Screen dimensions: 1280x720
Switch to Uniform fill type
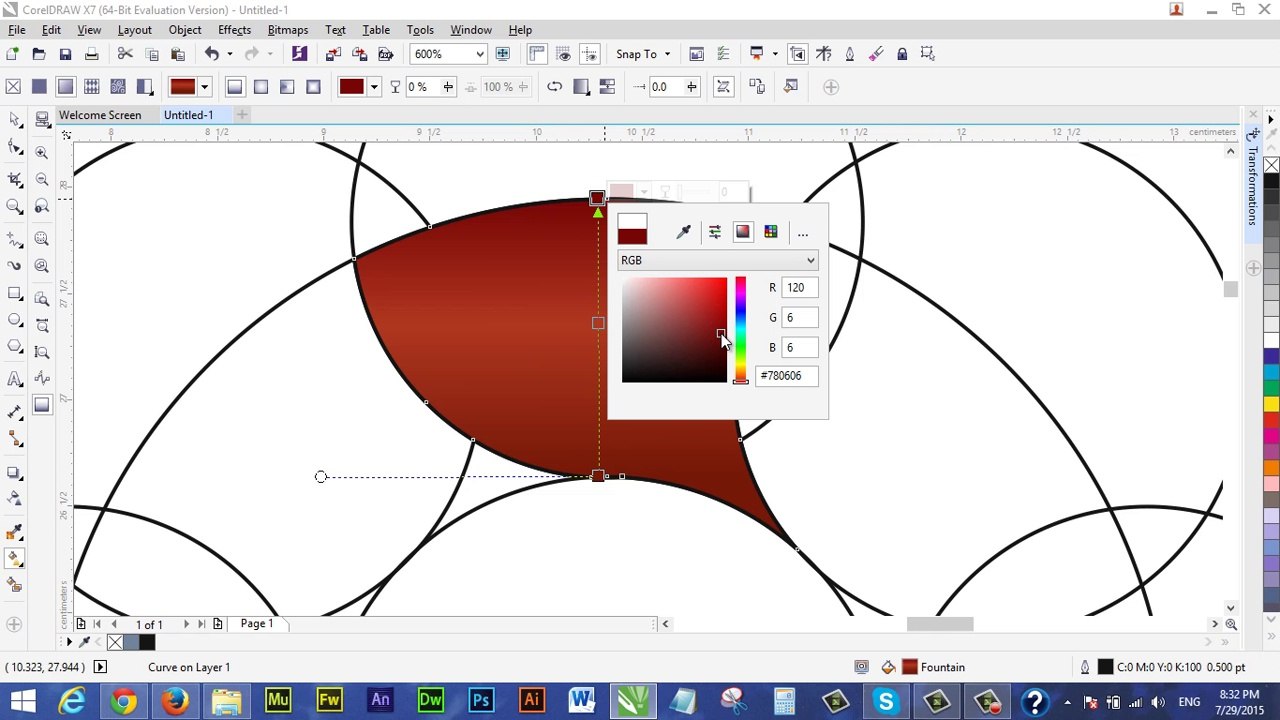tap(39, 87)
